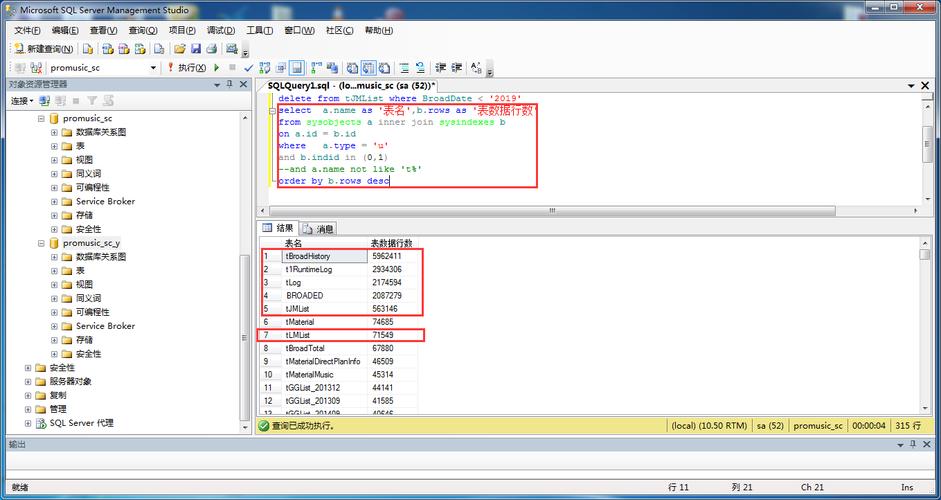
Task: Switch to the 消息 tab
Action: (x=319, y=228)
